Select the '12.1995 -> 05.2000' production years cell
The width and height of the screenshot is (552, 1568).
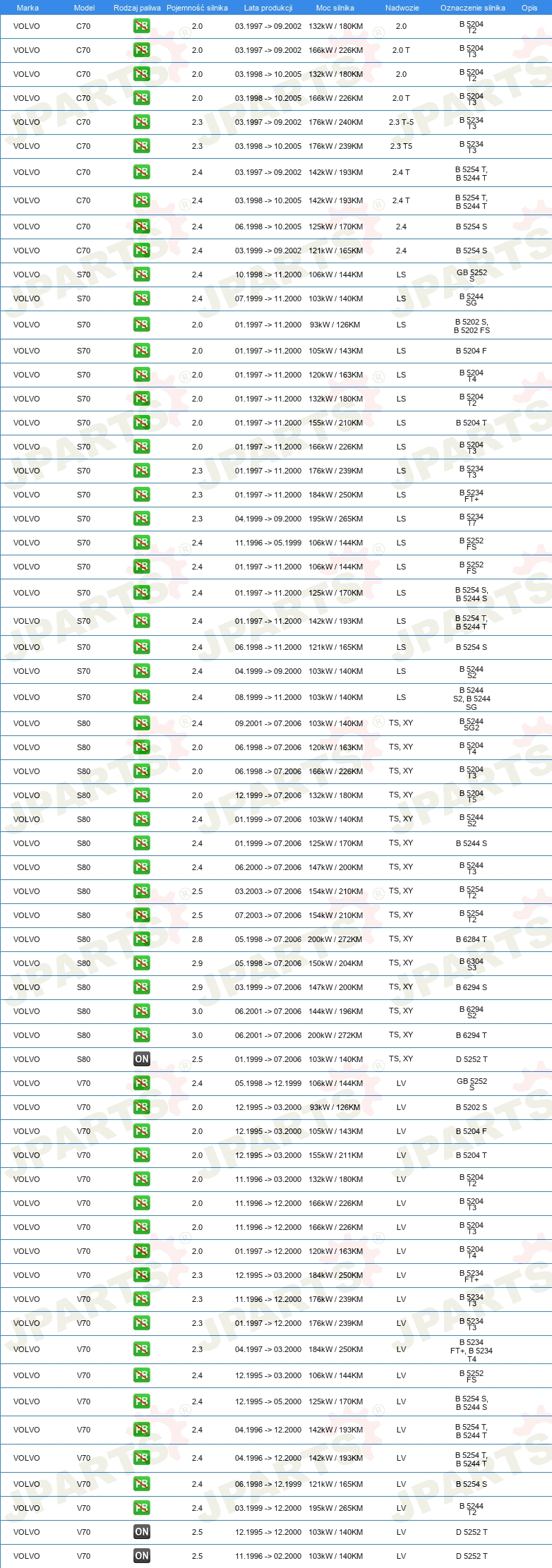pos(268,1401)
